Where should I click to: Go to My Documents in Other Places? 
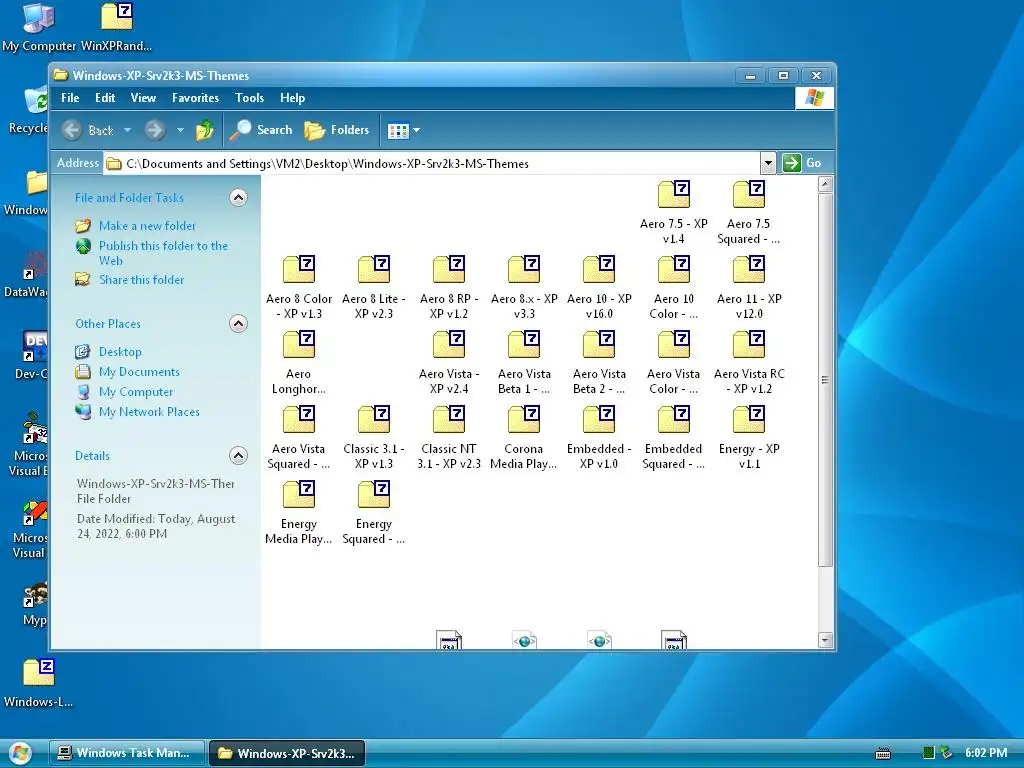point(127,372)
